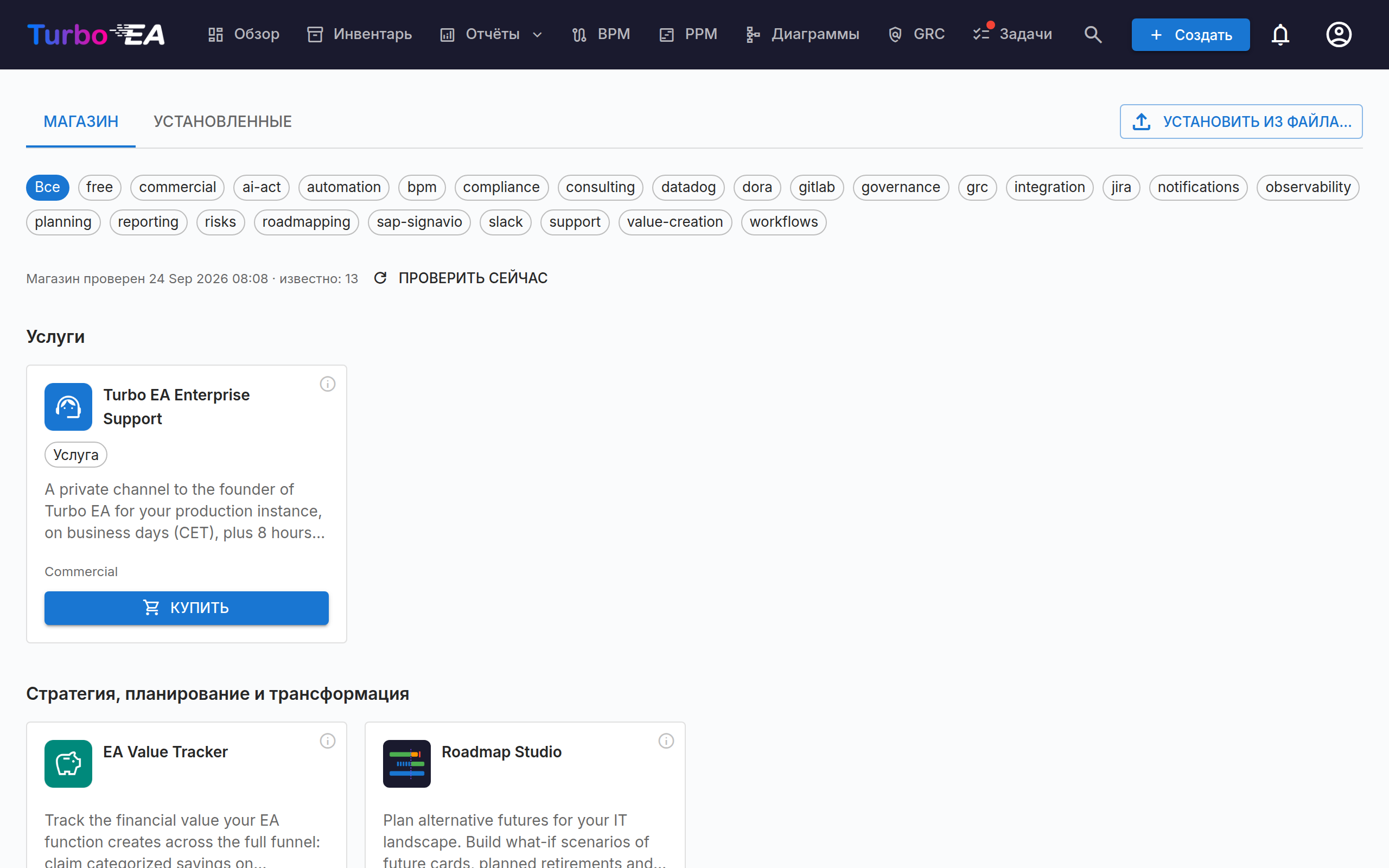The width and height of the screenshot is (1389, 868).
Task: Toggle the commercial filter chip
Action: tap(177, 188)
